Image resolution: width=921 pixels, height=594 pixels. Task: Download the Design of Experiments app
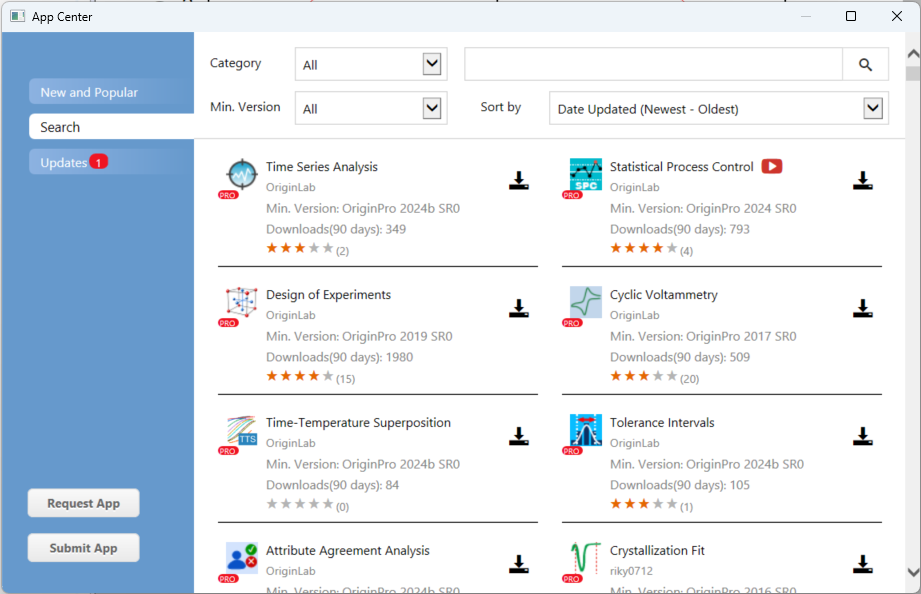(519, 308)
